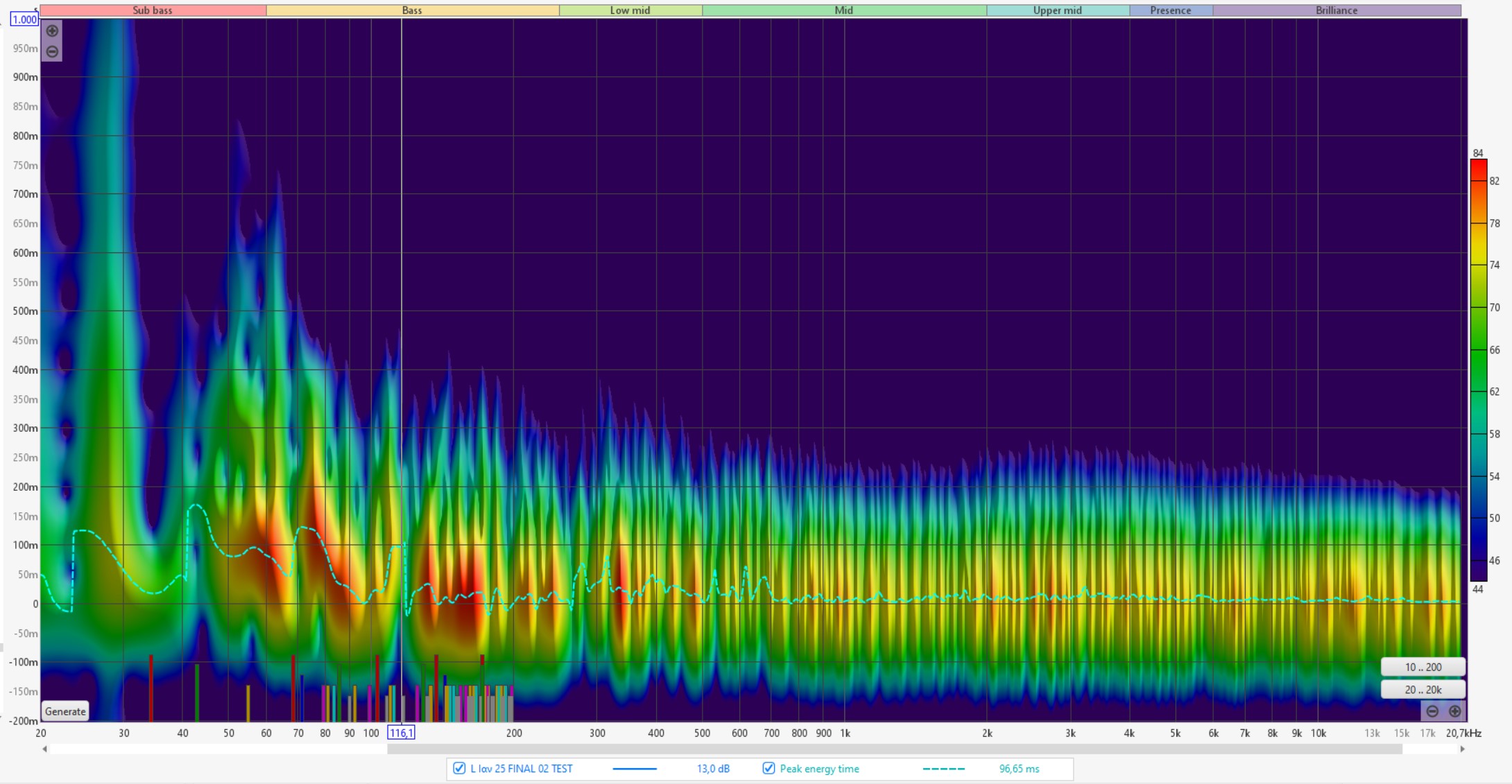Zoom out the vertical time axis

pyautogui.click(x=52, y=51)
